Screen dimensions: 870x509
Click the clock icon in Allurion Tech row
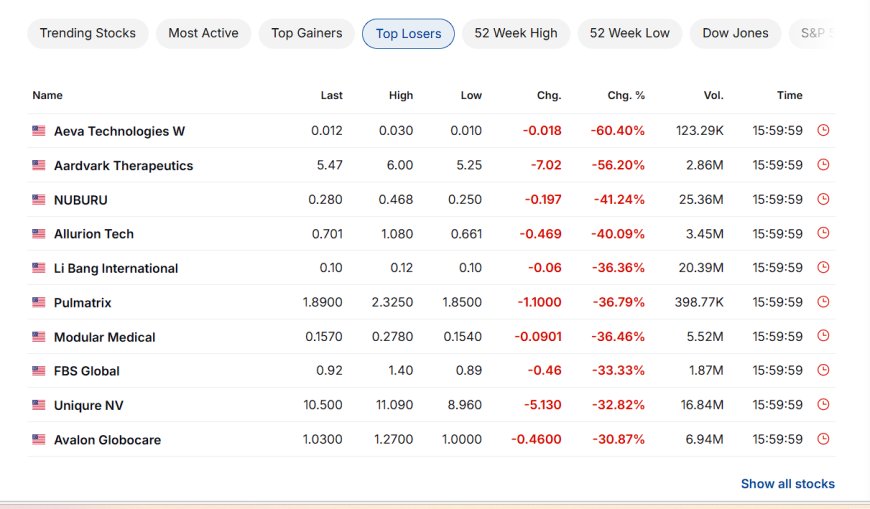(x=823, y=233)
